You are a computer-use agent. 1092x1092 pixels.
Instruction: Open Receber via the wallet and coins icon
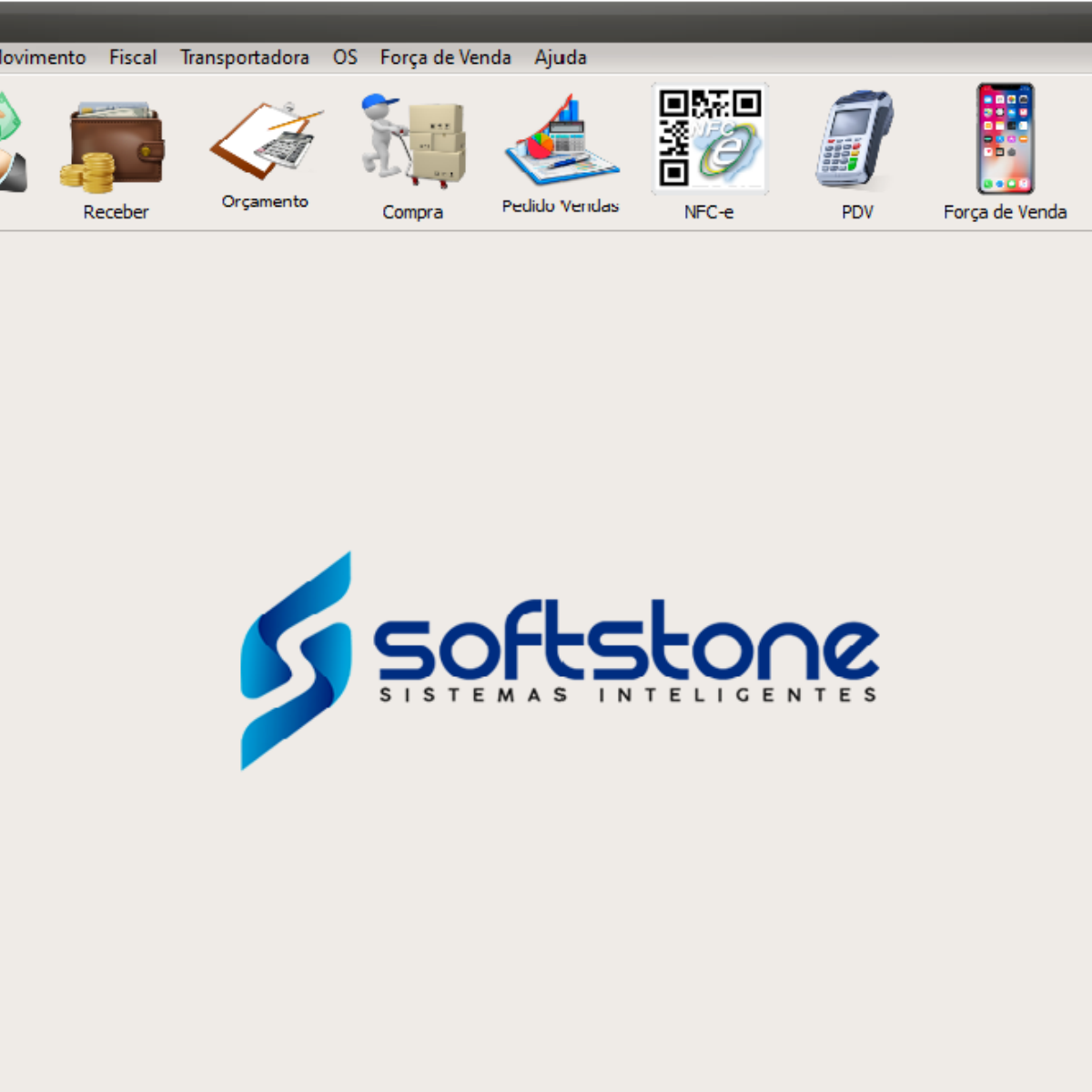click(114, 147)
